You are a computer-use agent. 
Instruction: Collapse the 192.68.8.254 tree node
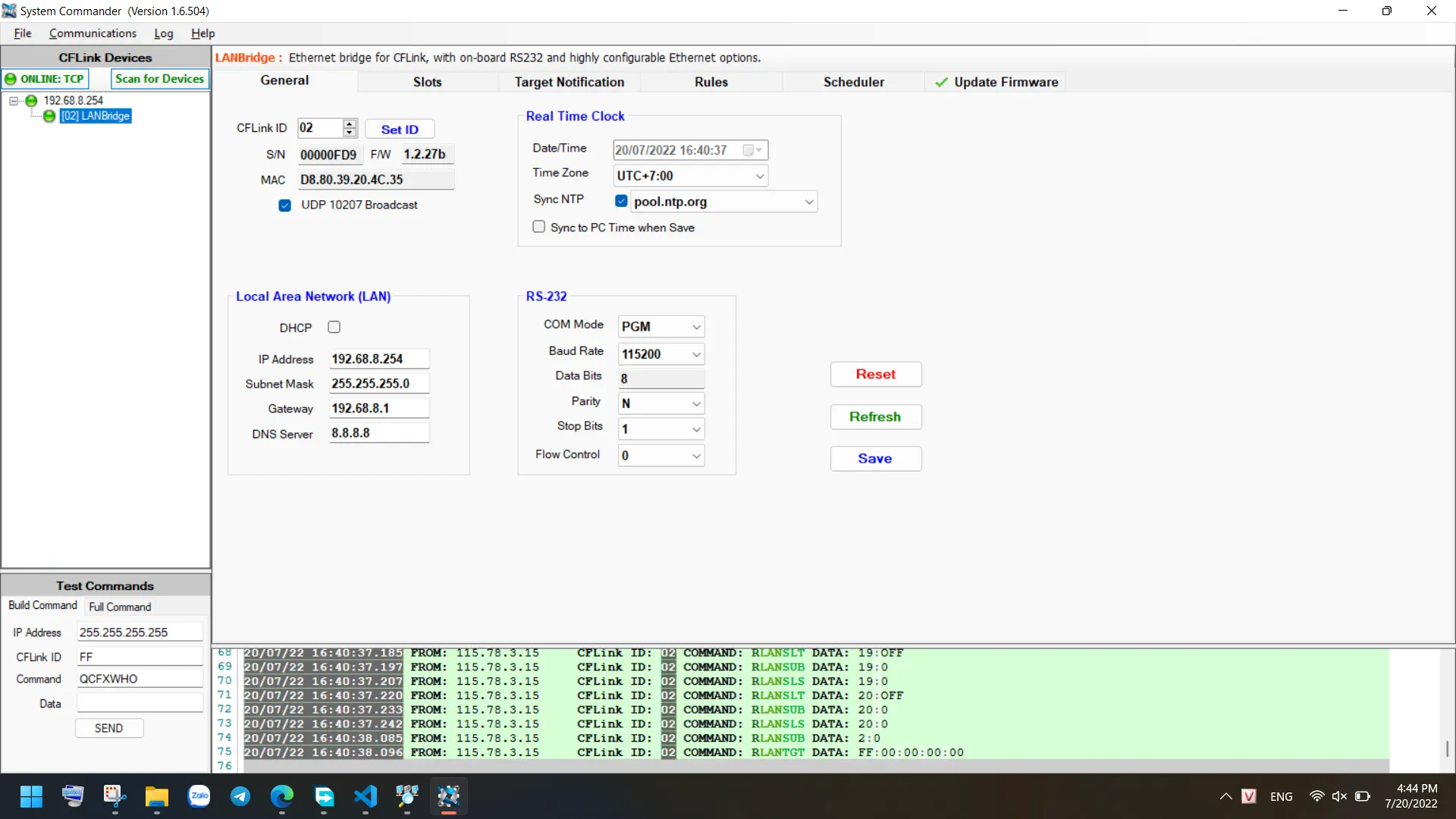pos(14,101)
